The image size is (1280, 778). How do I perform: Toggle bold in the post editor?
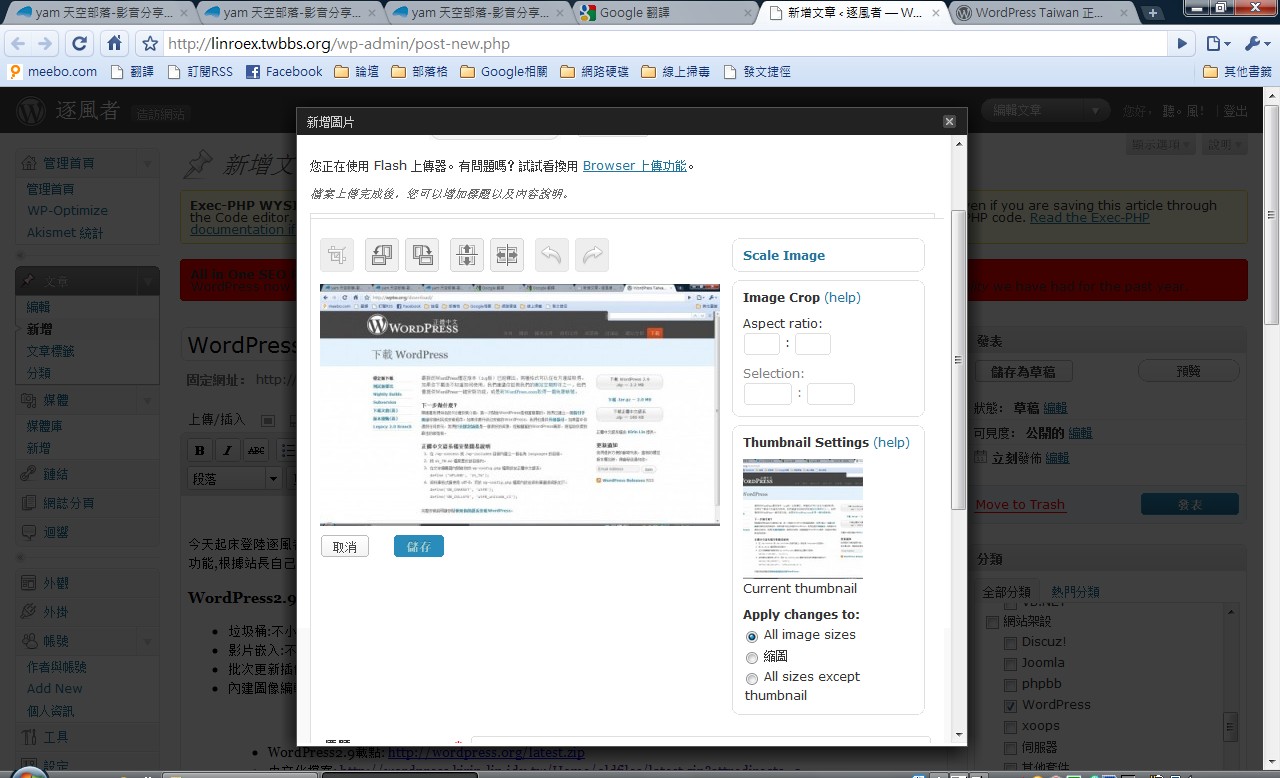point(200,450)
